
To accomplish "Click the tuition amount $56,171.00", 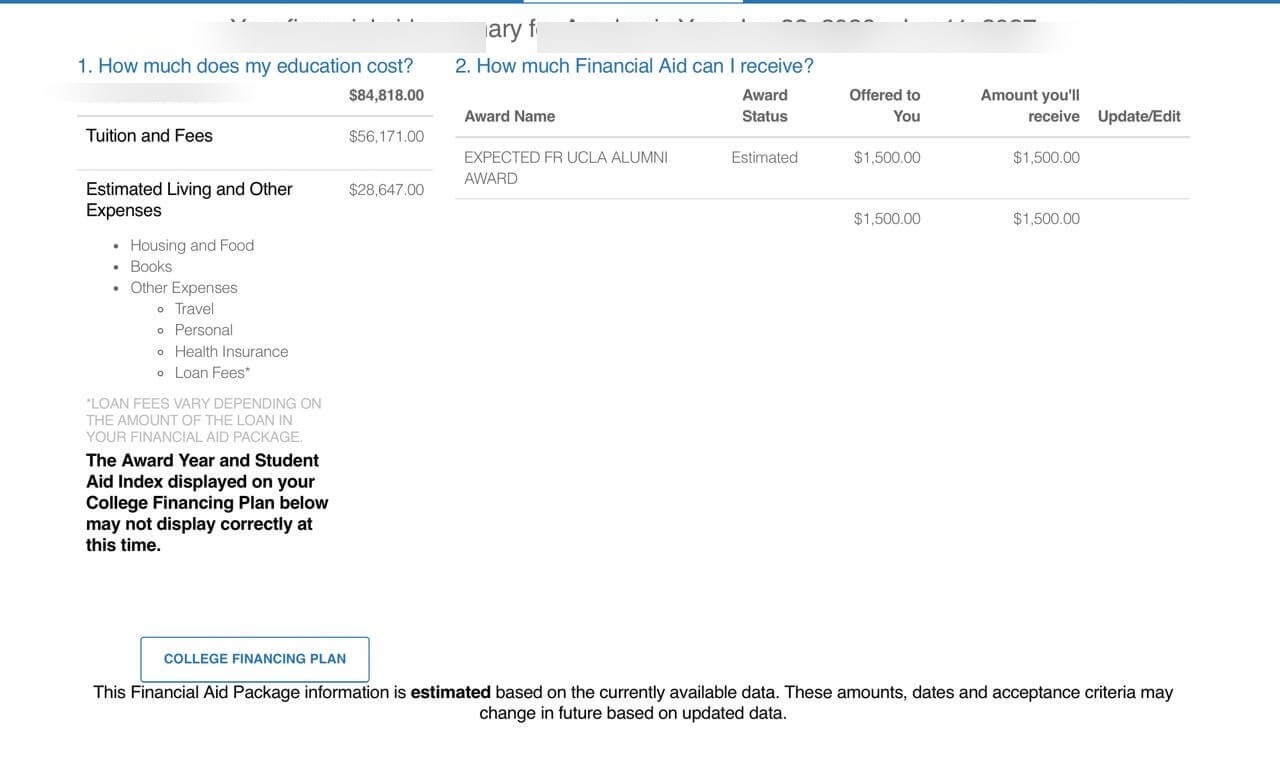I will pos(386,136).
